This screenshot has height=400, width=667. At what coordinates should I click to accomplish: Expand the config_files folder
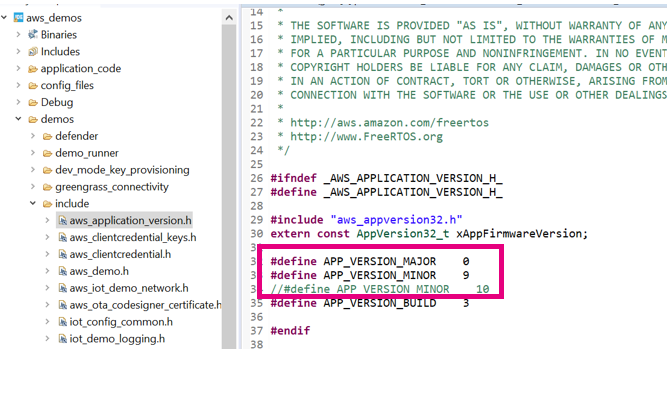tap(18, 85)
